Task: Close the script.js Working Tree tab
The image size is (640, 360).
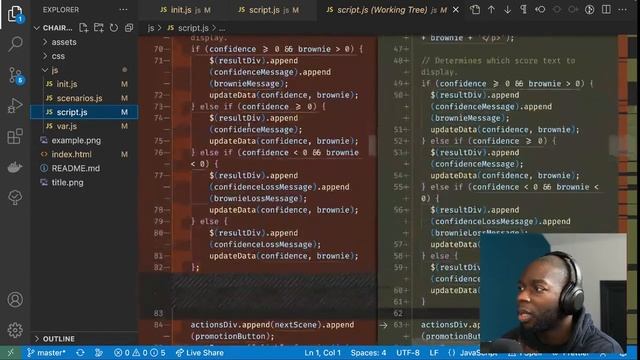Action: [456, 10]
